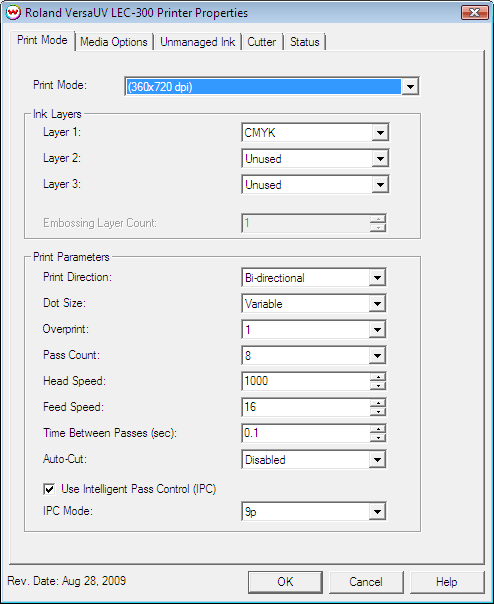Screen dimensions: 494x604
Task: Open the Dot Size dropdown
Action: tap(314, 304)
